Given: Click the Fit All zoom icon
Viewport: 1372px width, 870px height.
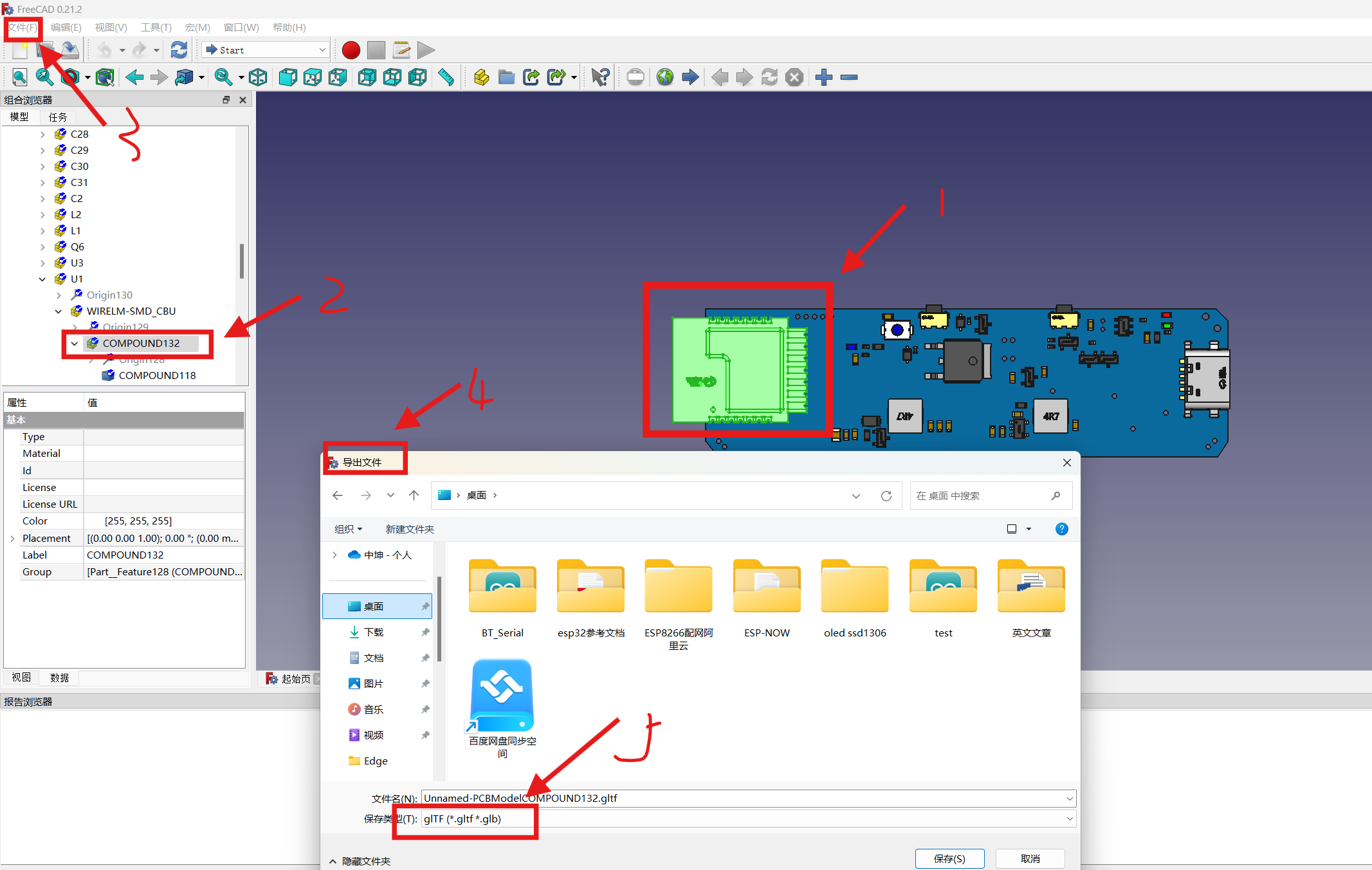Looking at the screenshot, I should pyautogui.click(x=19, y=78).
